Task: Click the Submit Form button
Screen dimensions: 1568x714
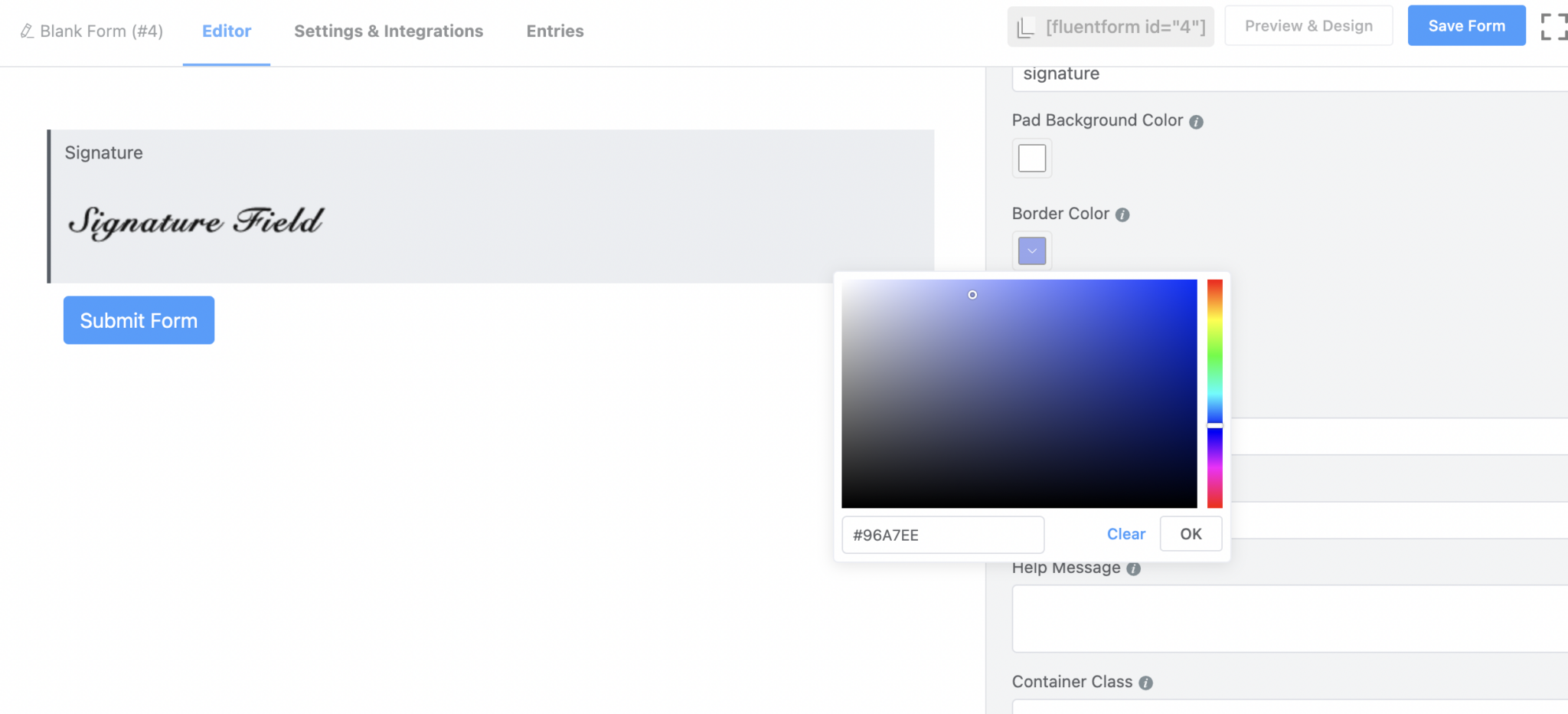Action: [x=138, y=320]
